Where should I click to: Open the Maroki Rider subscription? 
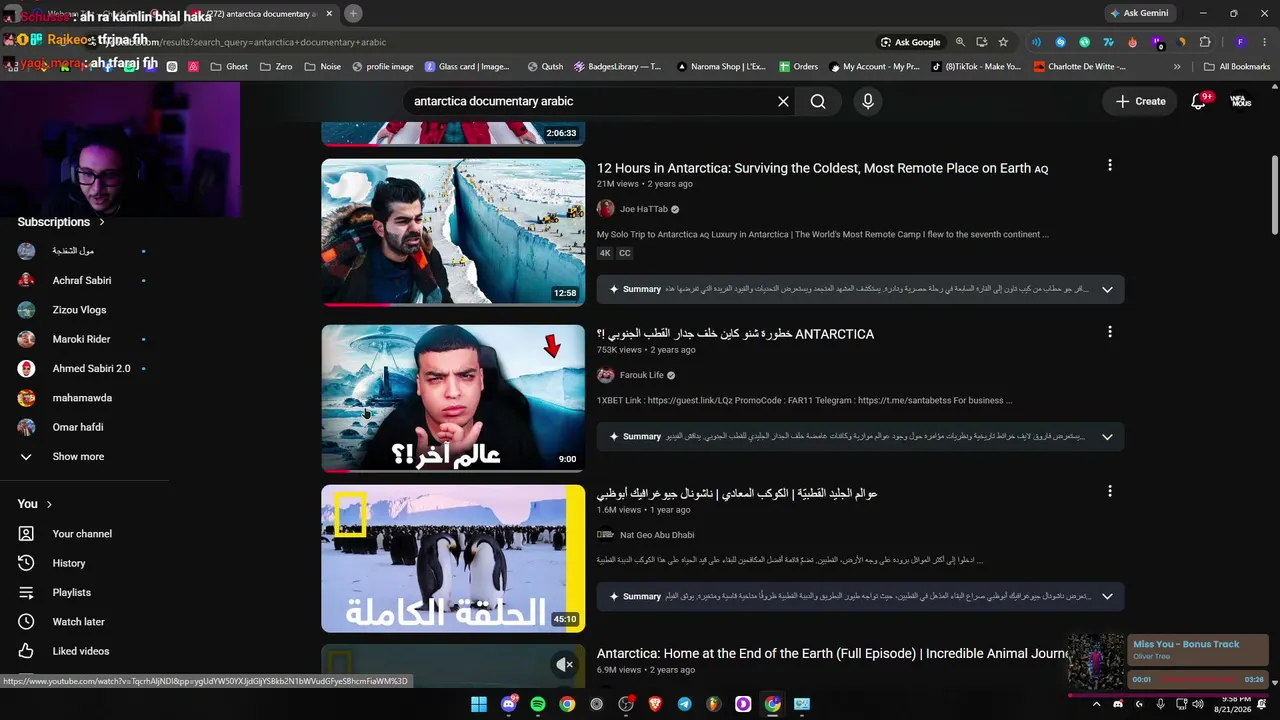[81, 339]
